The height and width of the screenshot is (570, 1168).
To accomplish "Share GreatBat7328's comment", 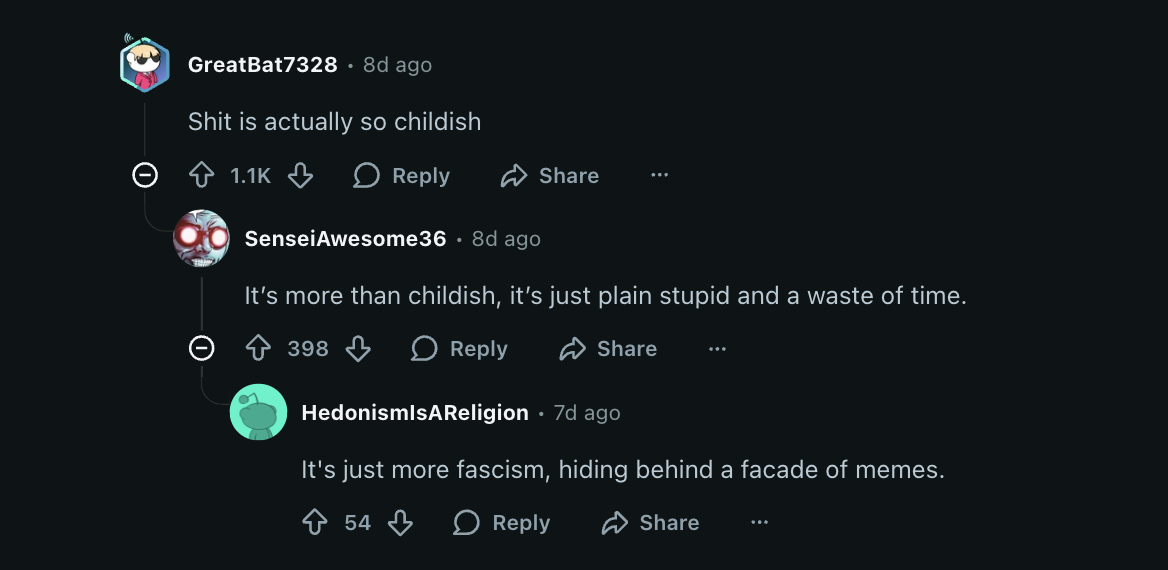I will pyautogui.click(x=550, y=176).
